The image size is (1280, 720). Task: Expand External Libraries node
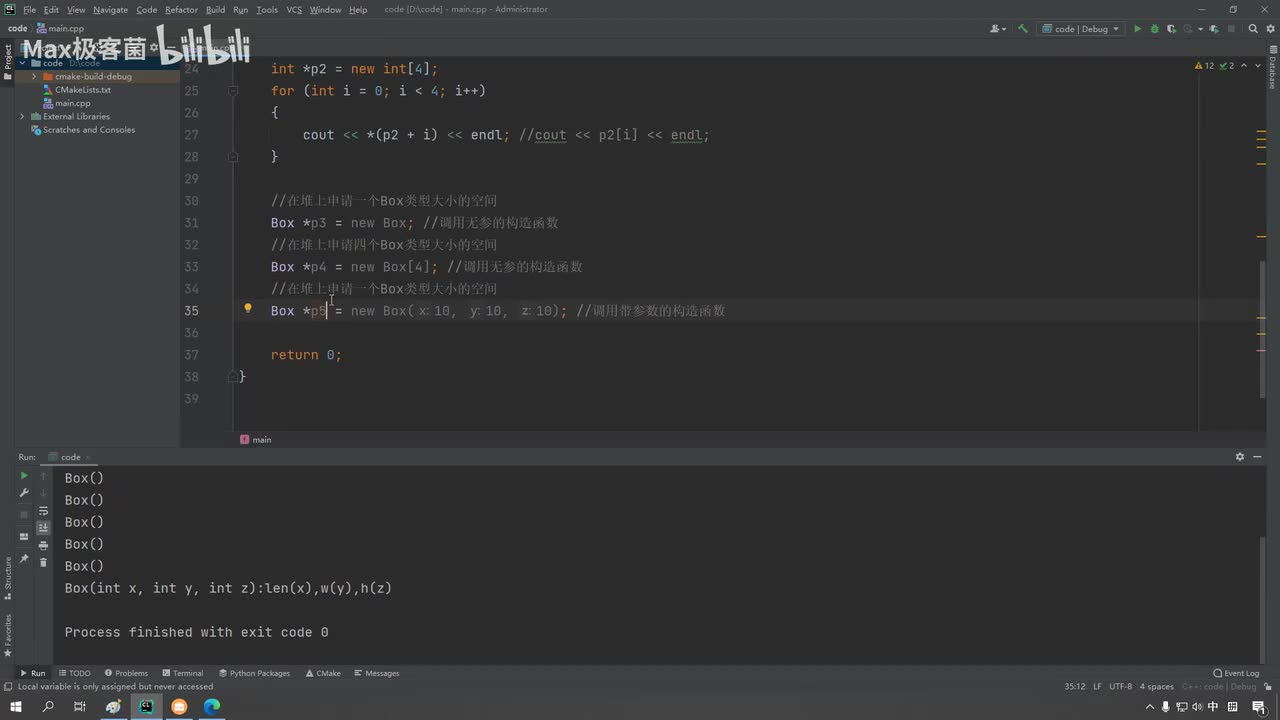pyautogui.click(x=22, y=116)
